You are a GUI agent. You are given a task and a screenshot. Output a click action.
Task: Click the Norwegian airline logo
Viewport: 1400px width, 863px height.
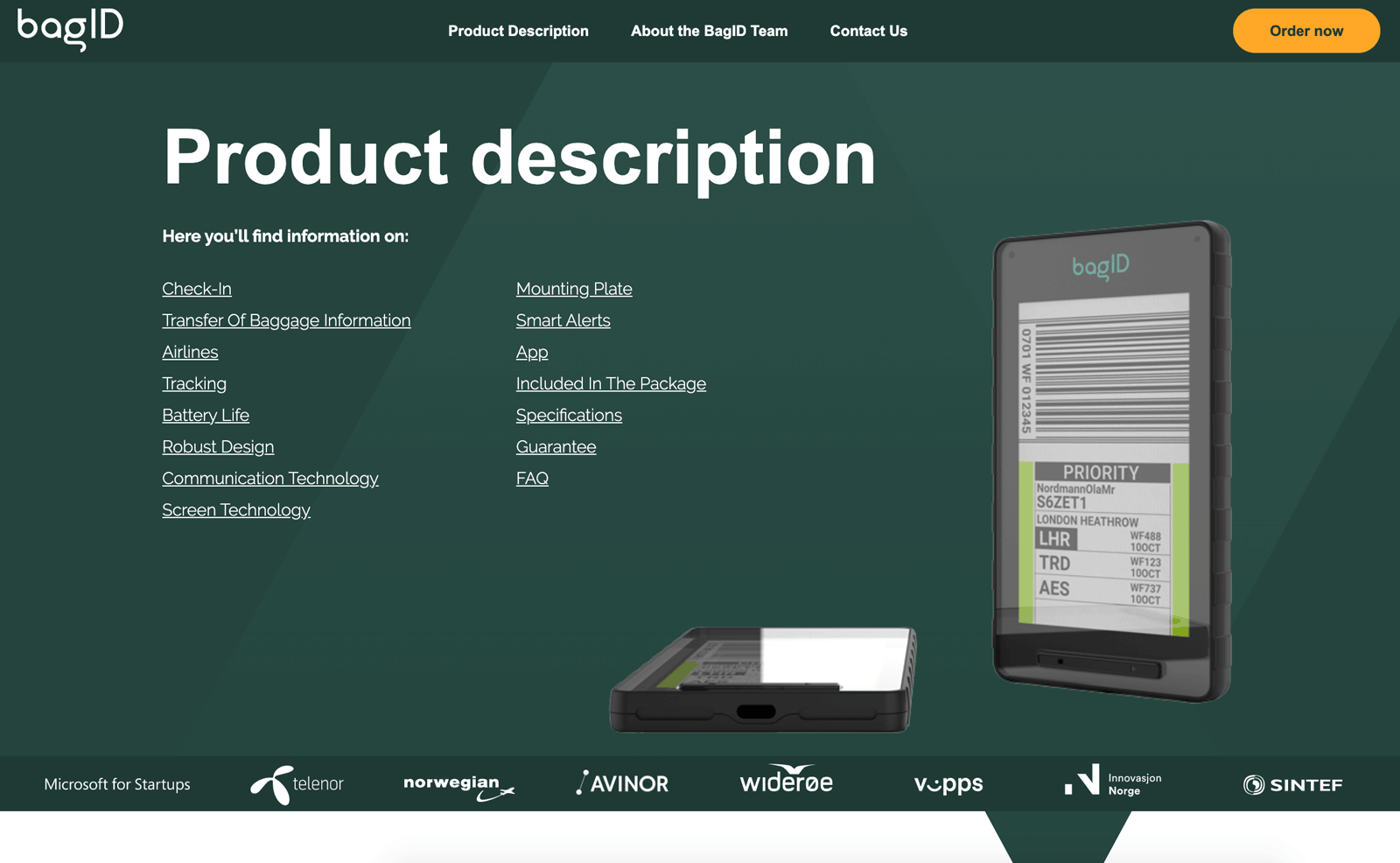click(x=458, y=786)
